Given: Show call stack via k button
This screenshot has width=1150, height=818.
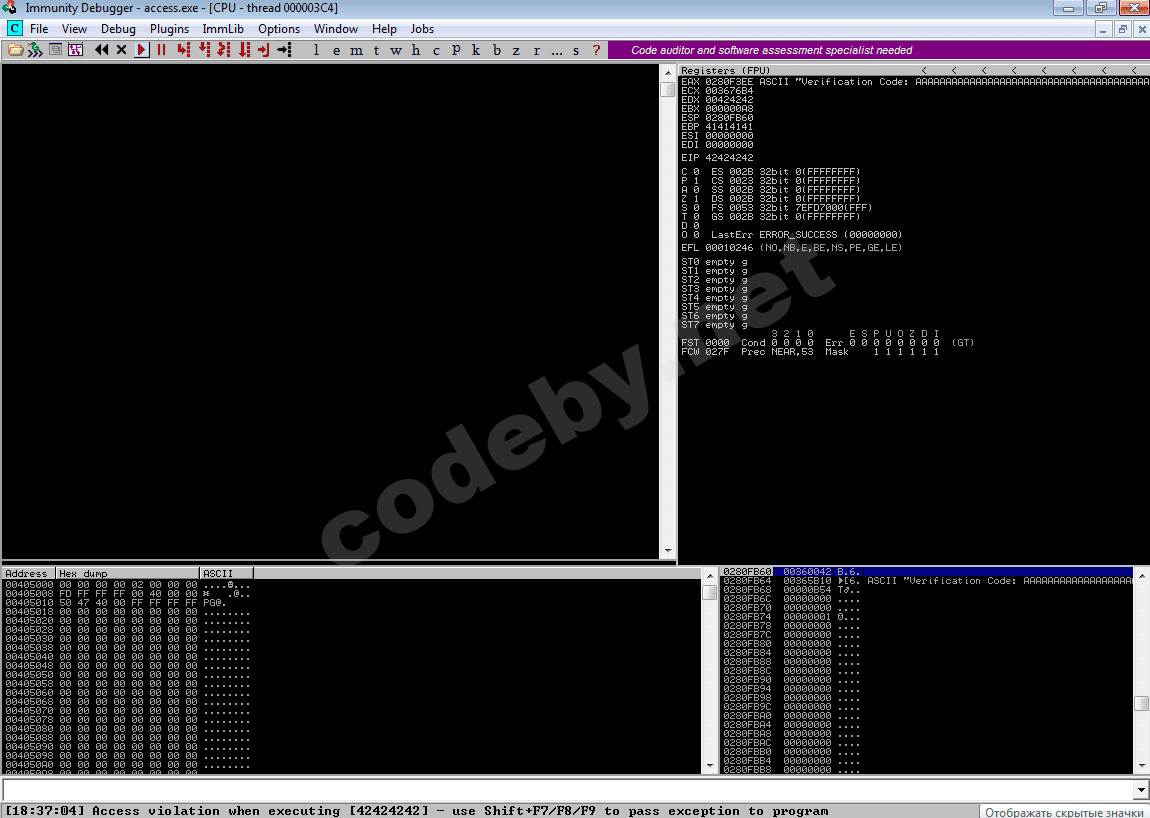Looking at the screenshot, I should (x=476, y=50).
